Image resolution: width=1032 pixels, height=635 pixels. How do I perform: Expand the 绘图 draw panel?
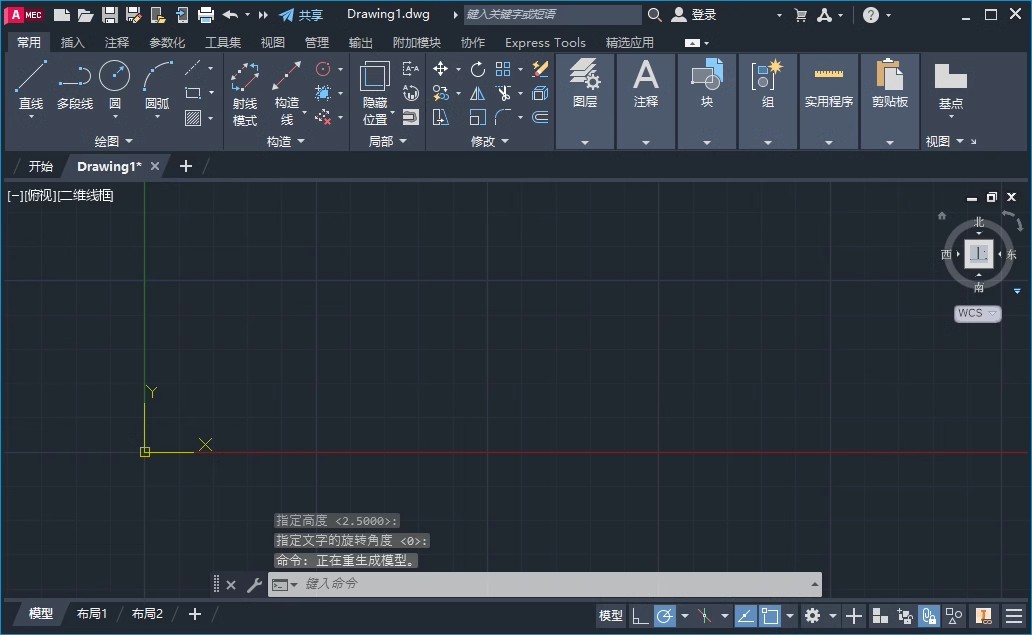coord(113,141)
